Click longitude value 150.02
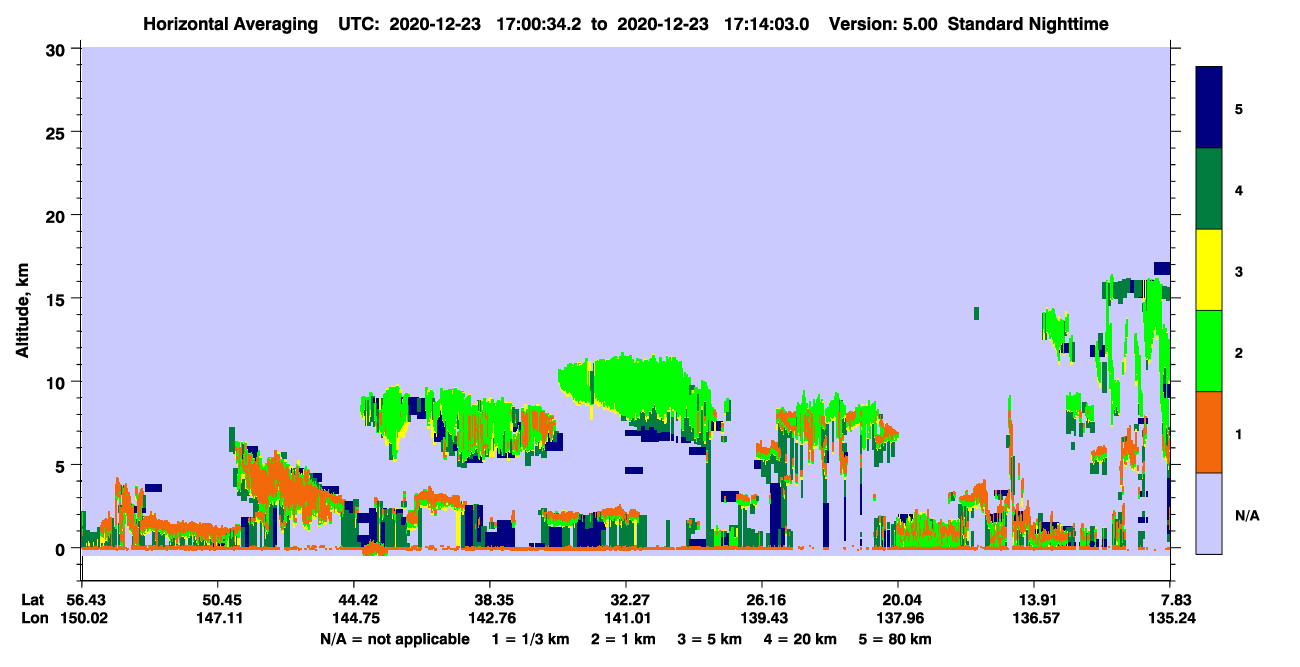The width and height of the screenshot is (1300, 667). pos(82,618)
